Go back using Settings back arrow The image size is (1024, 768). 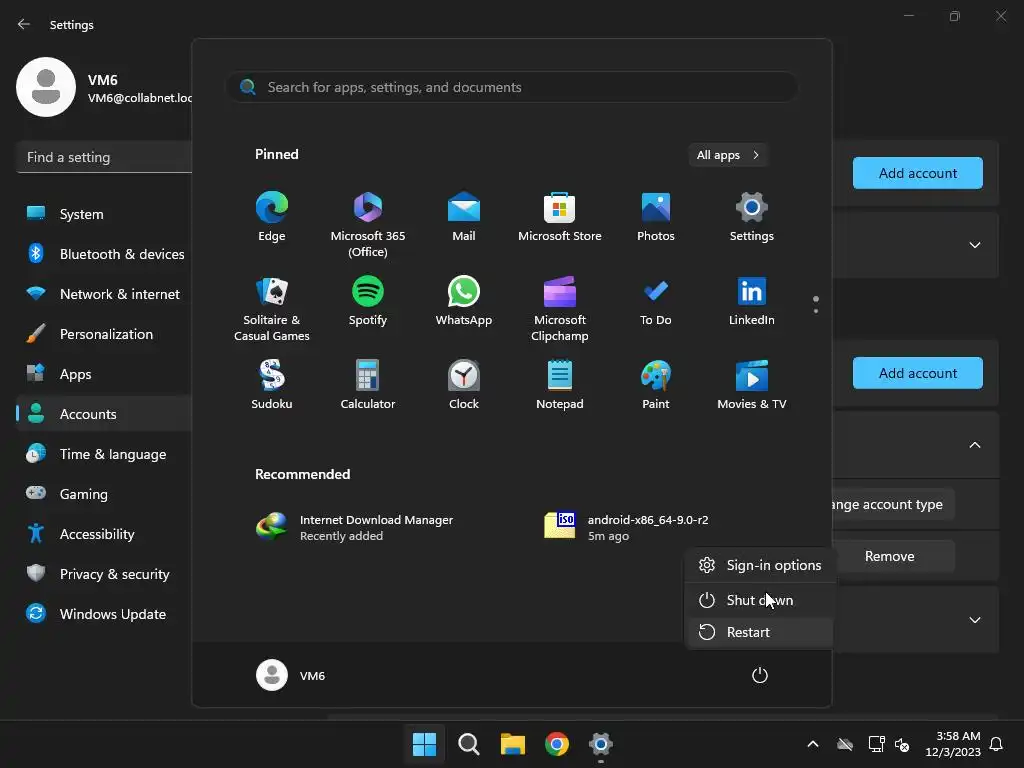[x=24, y=24]
